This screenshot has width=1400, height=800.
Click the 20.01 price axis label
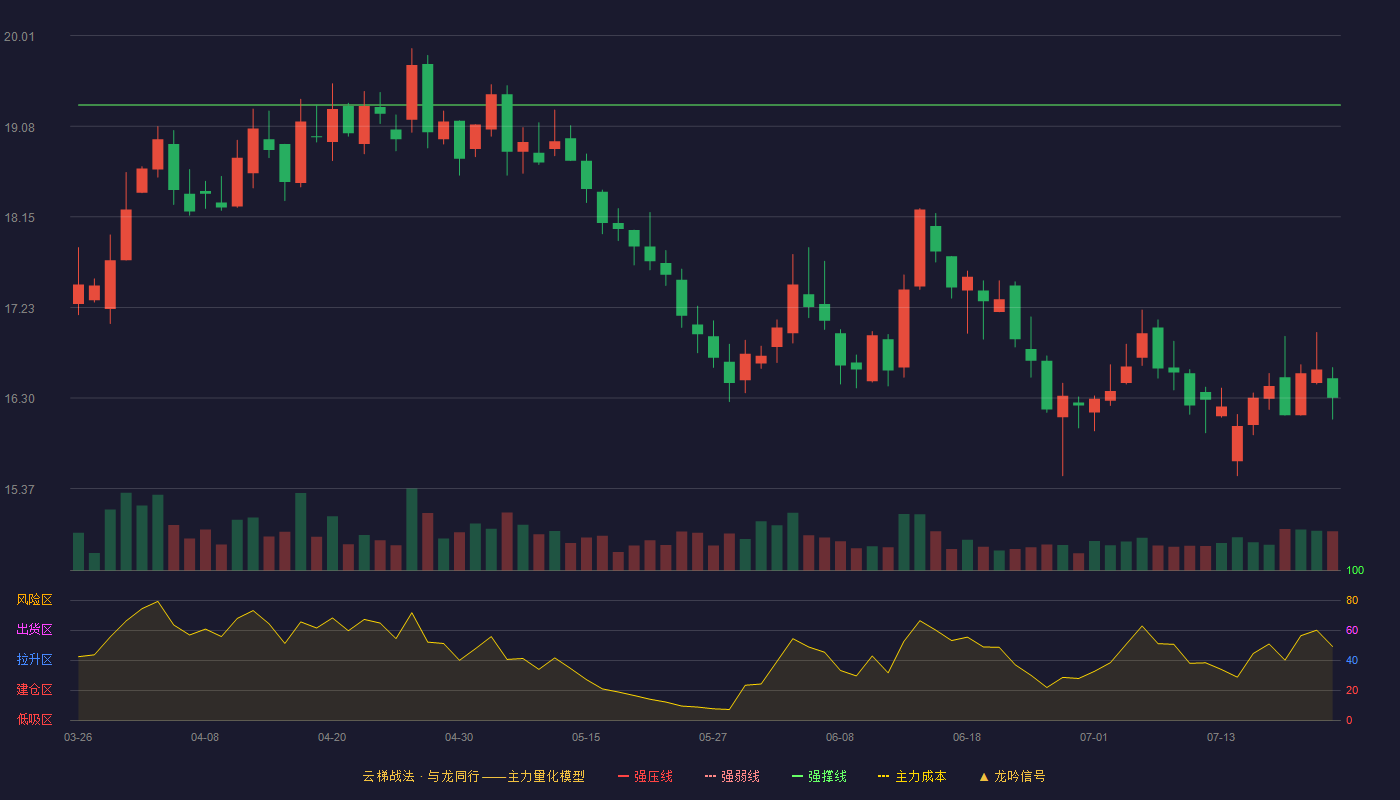pyautogui.click(x=19, y=37)
